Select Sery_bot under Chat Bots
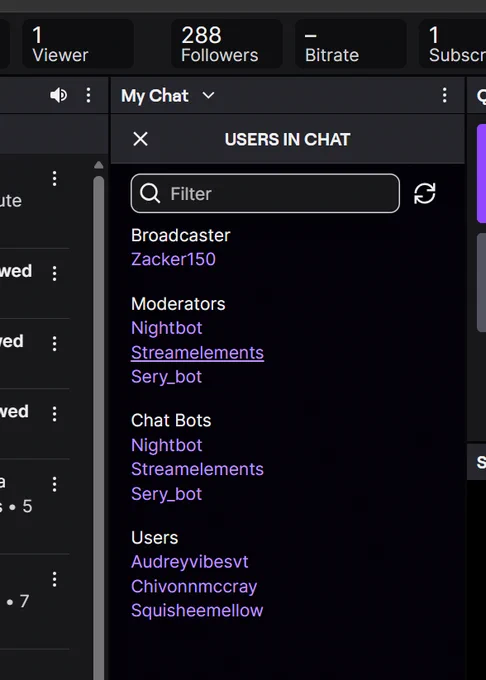 [x=166, y=494]
